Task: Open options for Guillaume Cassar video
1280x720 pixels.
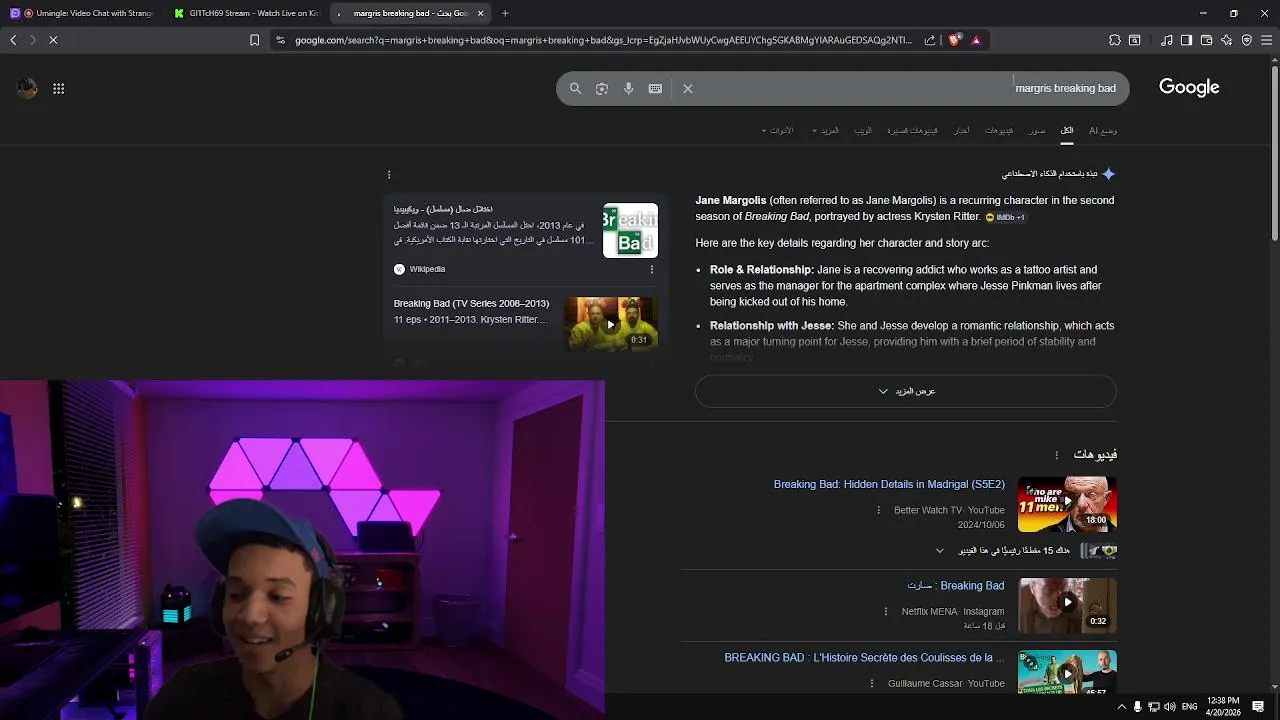Action: click(x=872, y=684)
